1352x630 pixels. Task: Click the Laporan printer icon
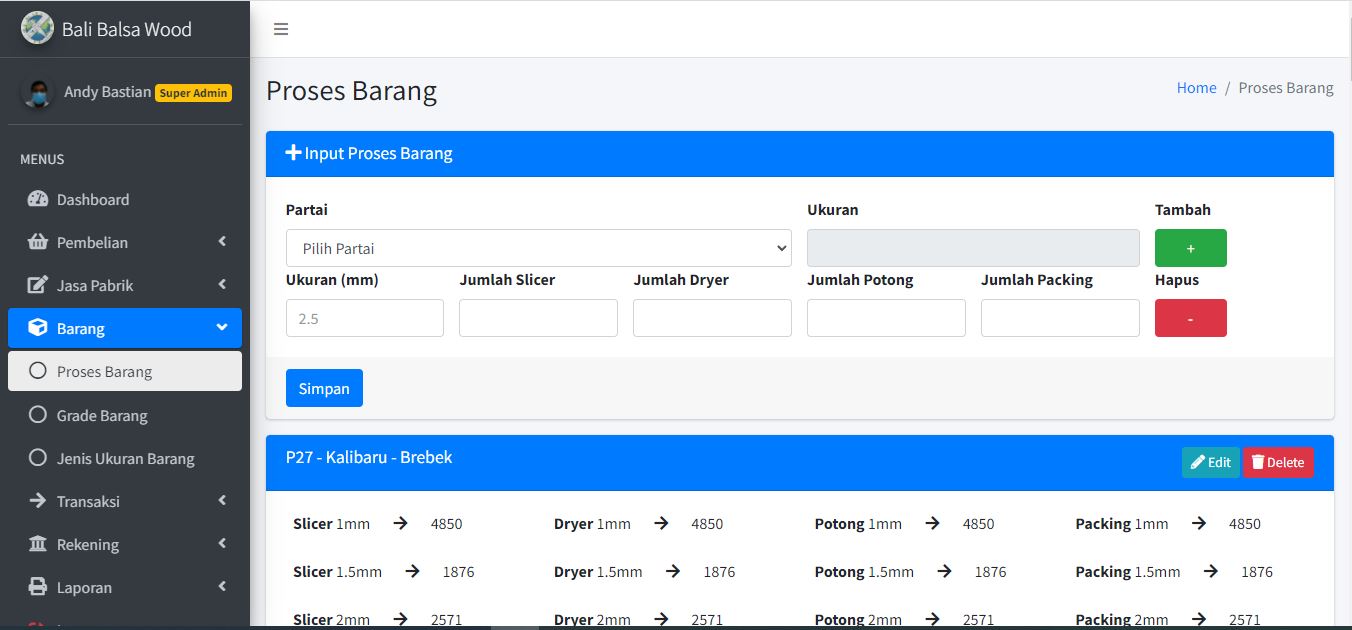38,587
